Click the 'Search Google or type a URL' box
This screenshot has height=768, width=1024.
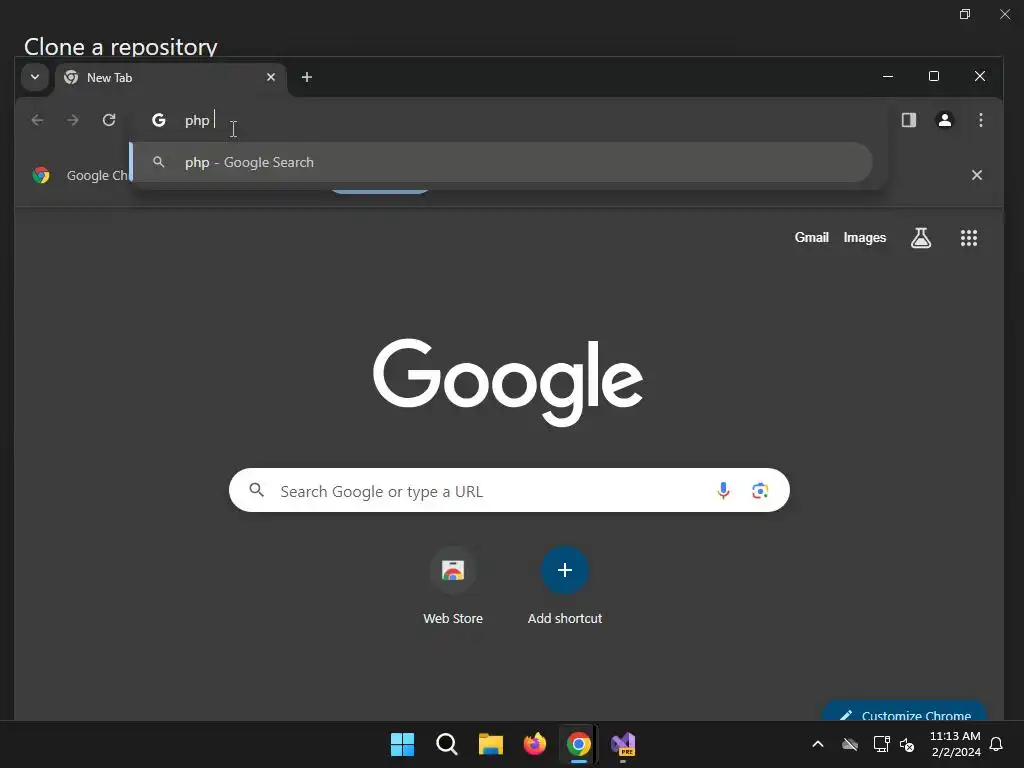(x=509, y=490)
